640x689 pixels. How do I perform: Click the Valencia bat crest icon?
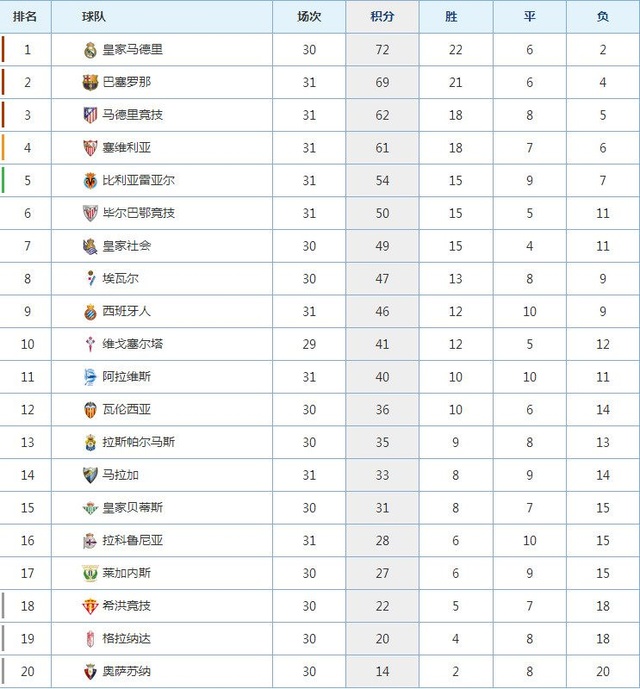click(90, 410)
